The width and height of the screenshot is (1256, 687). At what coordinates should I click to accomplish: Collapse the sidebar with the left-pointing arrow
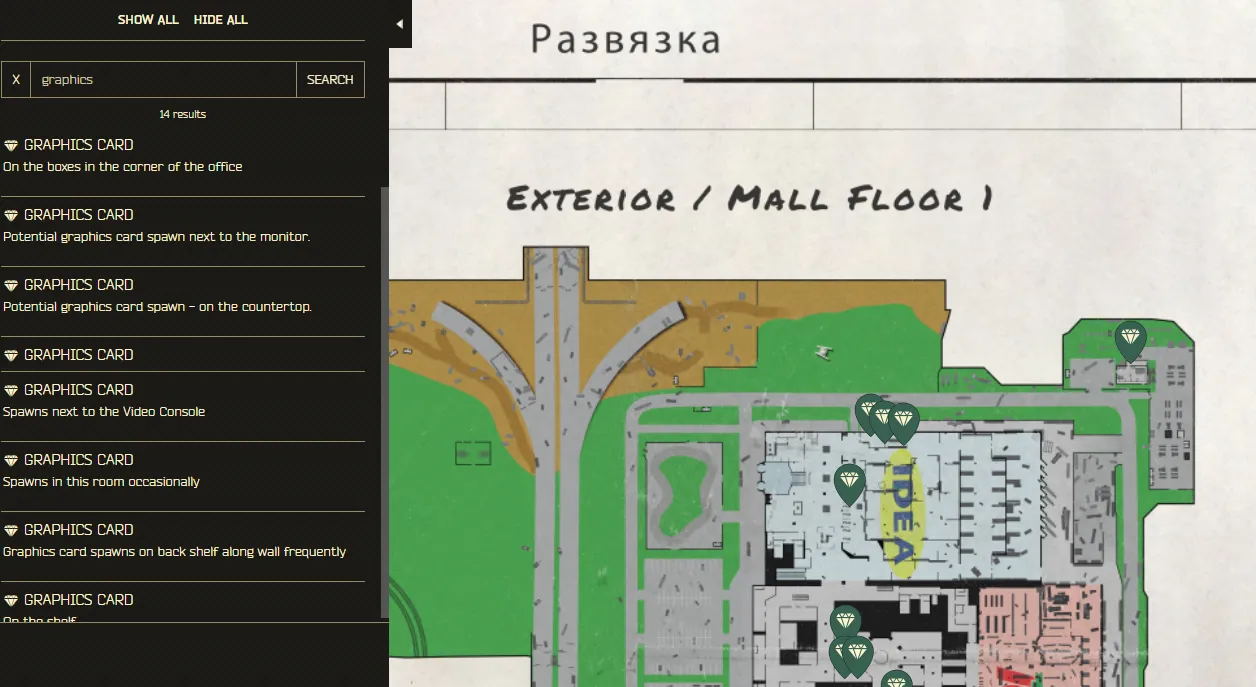[399, 23]
